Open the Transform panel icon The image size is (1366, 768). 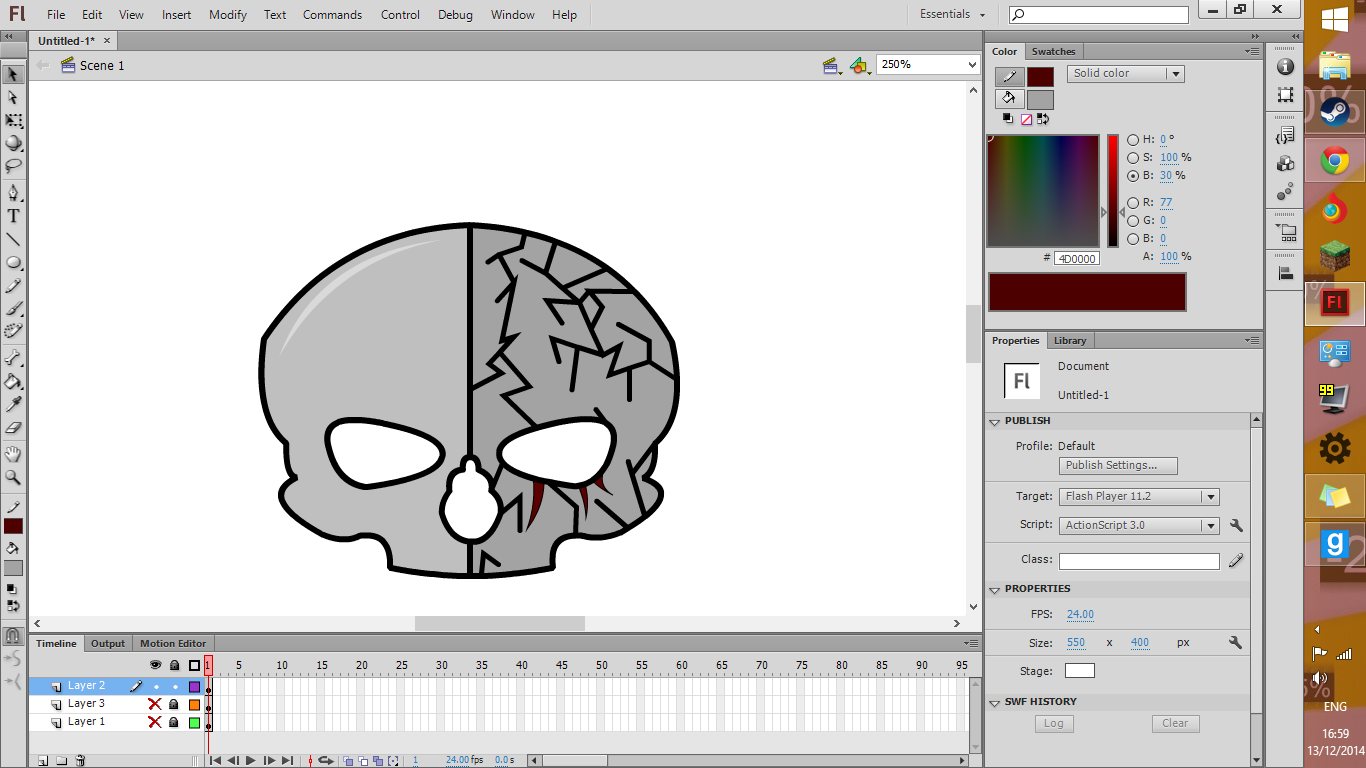[x=1285, y=95]
